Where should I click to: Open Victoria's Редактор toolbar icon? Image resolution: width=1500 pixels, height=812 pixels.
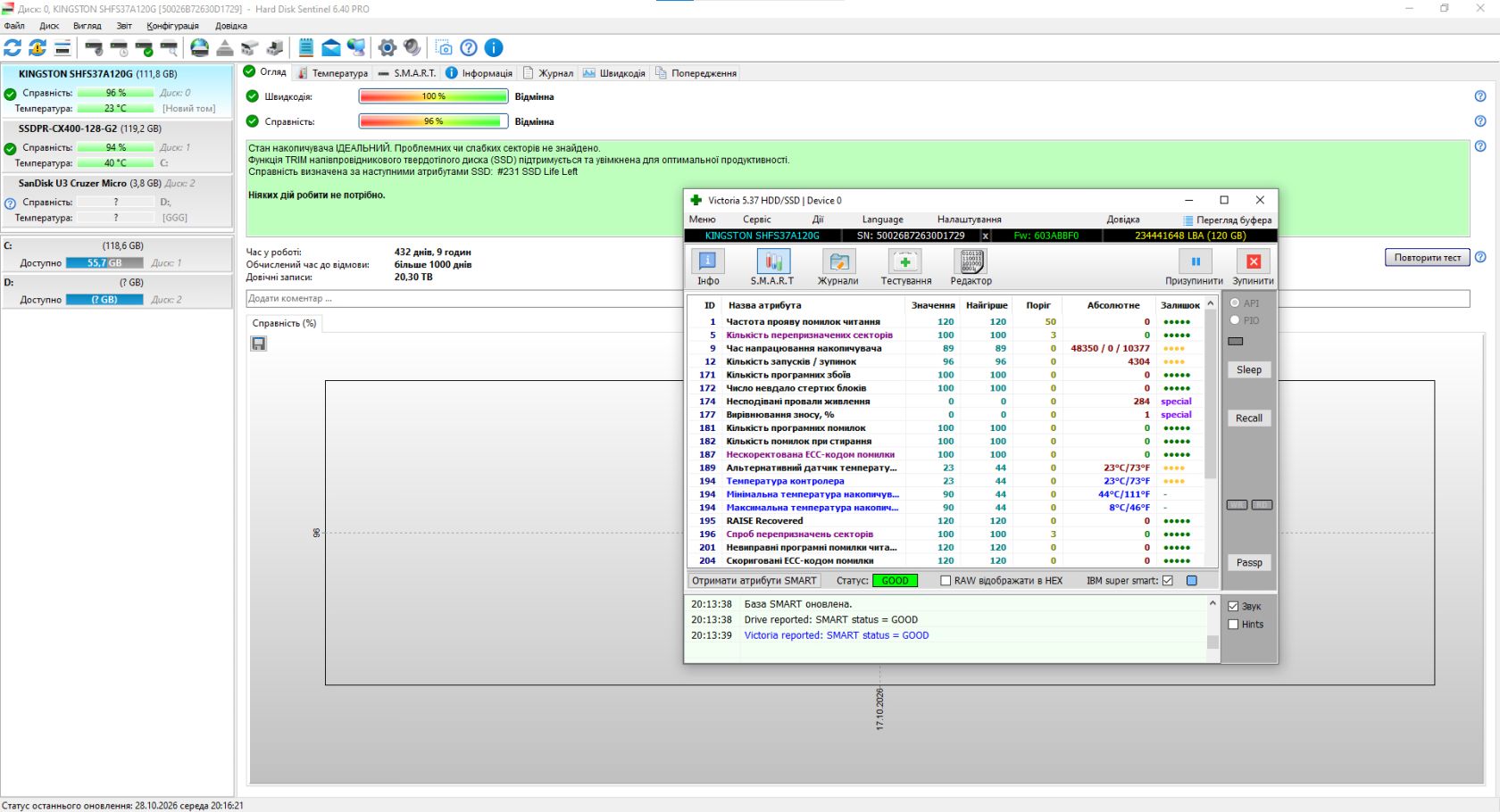[971, 261]
